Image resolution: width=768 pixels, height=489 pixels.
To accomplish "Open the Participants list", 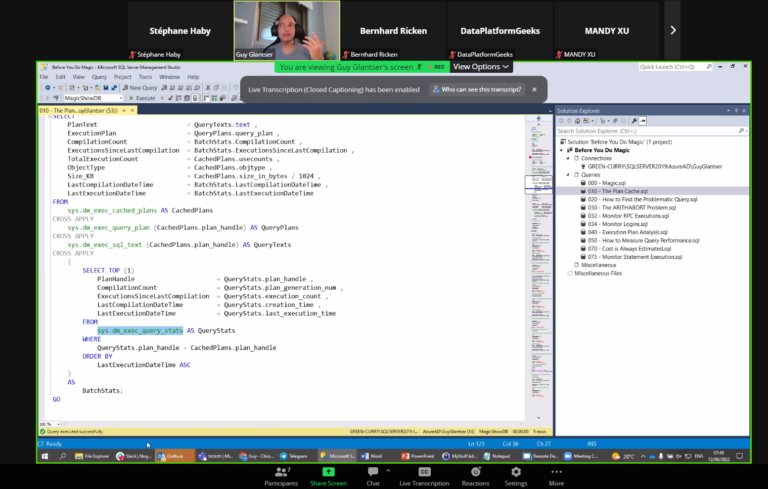I will tap(281, 472).
